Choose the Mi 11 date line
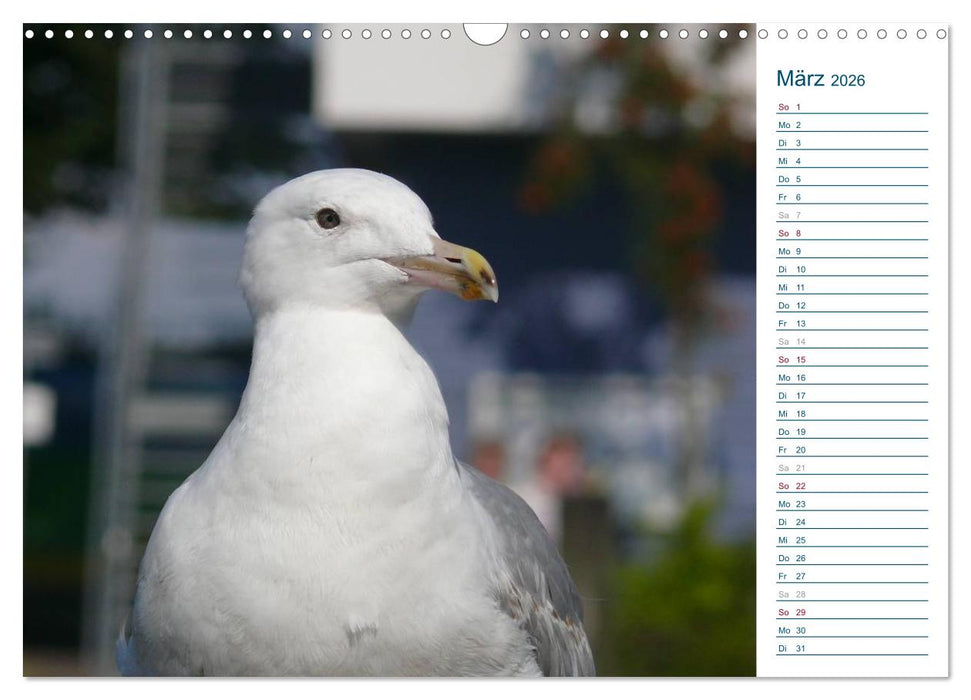This screenshot has width=971, height=700. (x=851, y=287)
